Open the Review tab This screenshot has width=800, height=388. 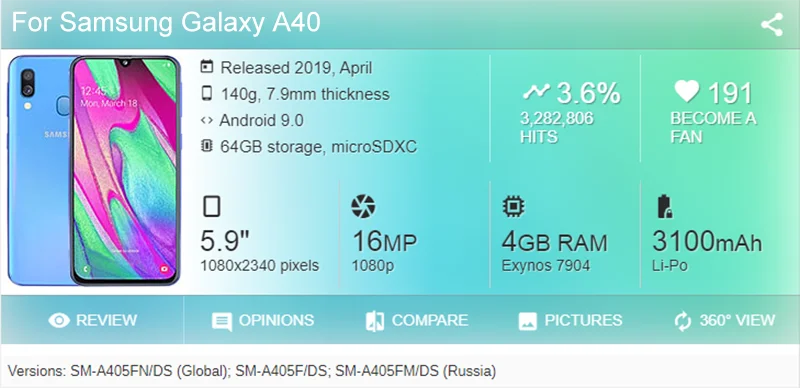(92, 320)
